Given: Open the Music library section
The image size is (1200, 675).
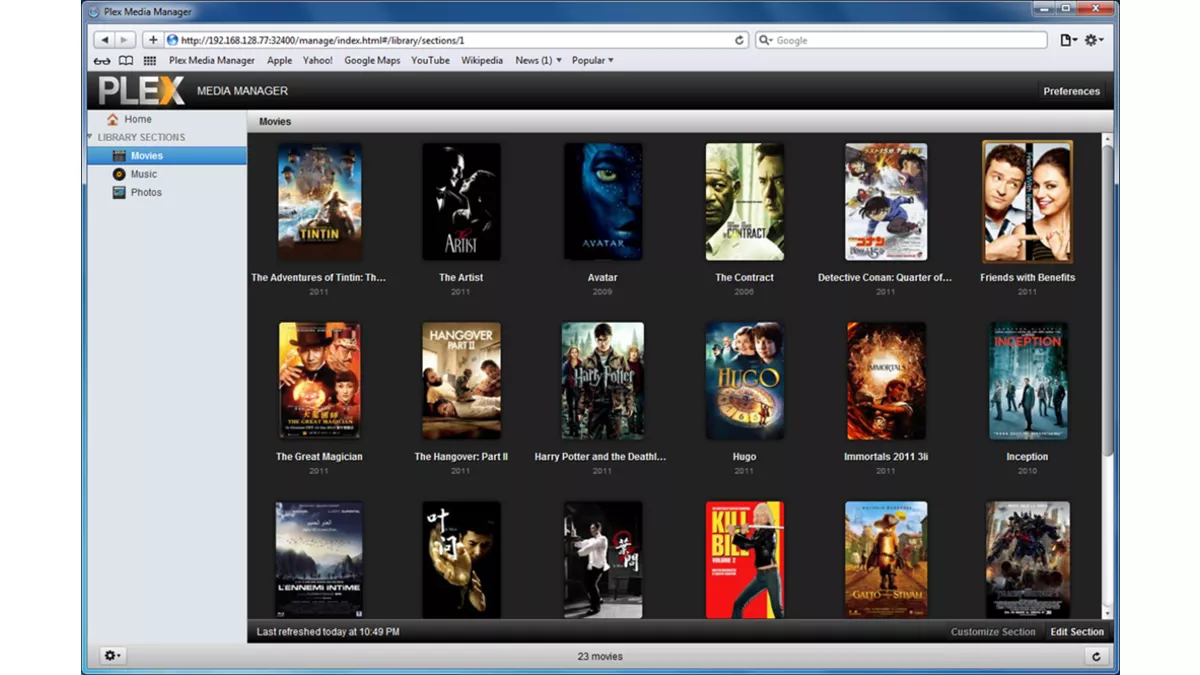Looking at the screenshot, I should coord(143,174).
